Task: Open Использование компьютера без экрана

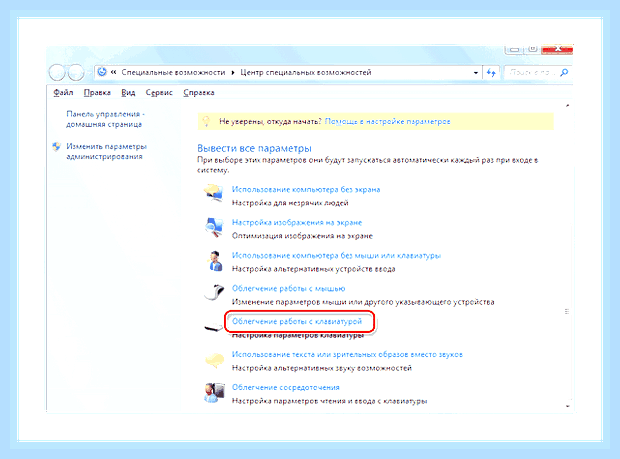Action: click(x=306, y=189)
